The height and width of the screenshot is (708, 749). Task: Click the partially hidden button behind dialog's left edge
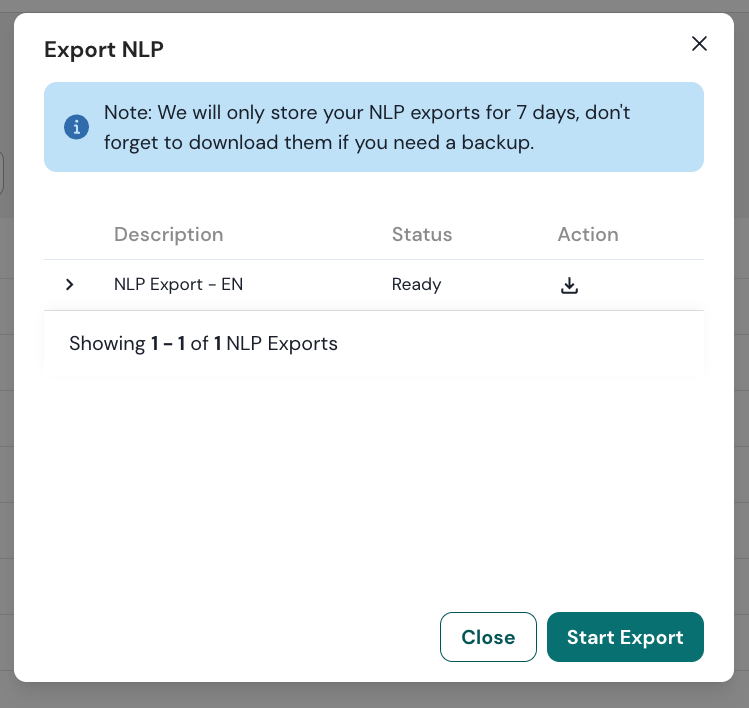3,173
